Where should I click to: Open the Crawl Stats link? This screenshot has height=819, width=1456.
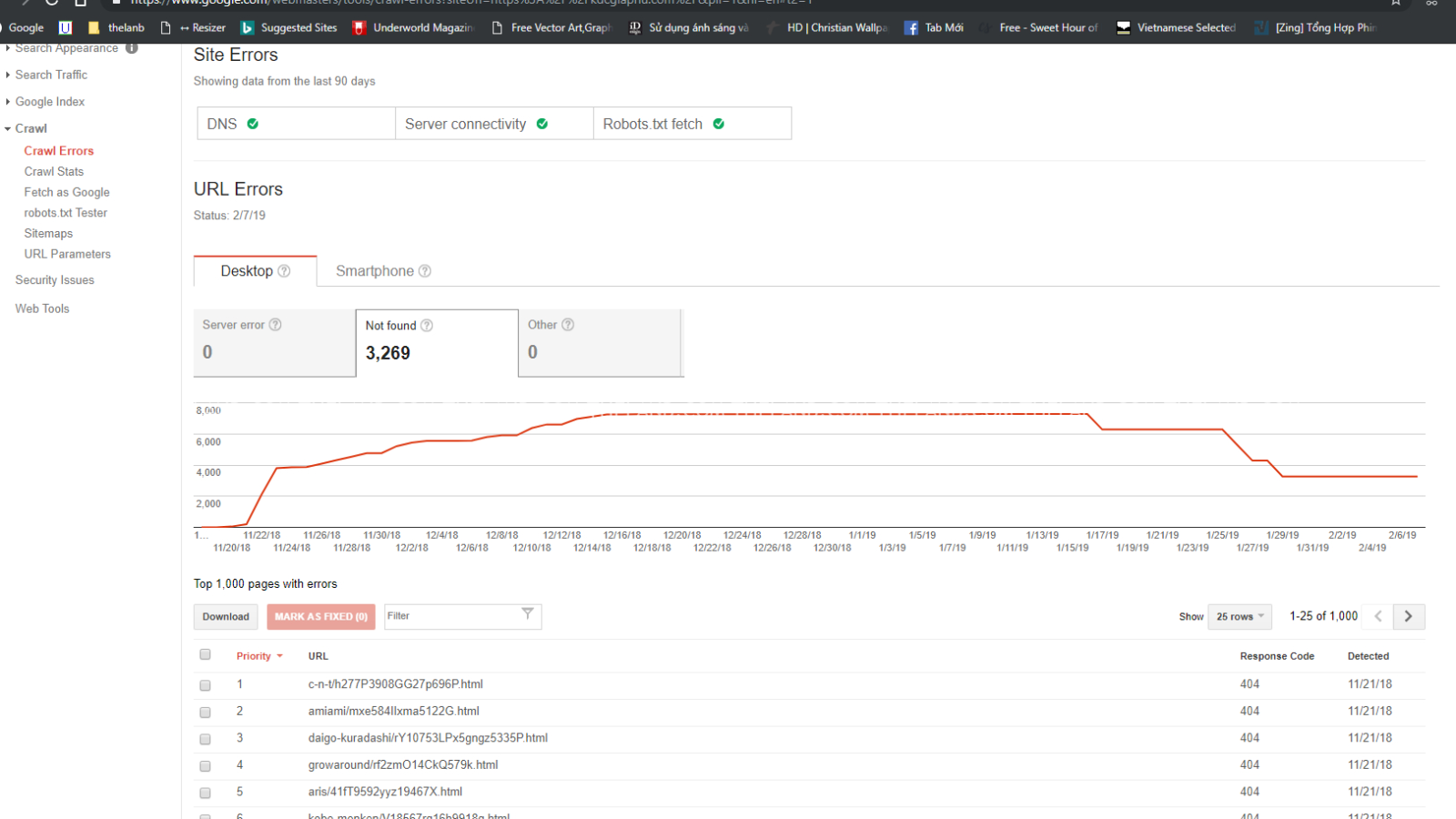[x=54, y=171]
